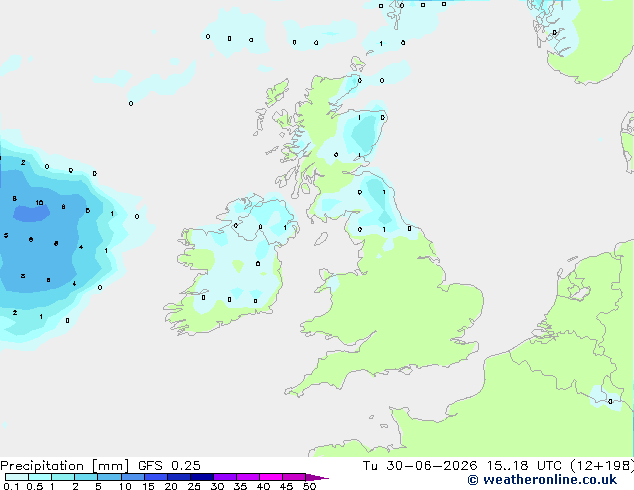
Task: Click the '20' legend scale label
Action: [x=171, y=486]
